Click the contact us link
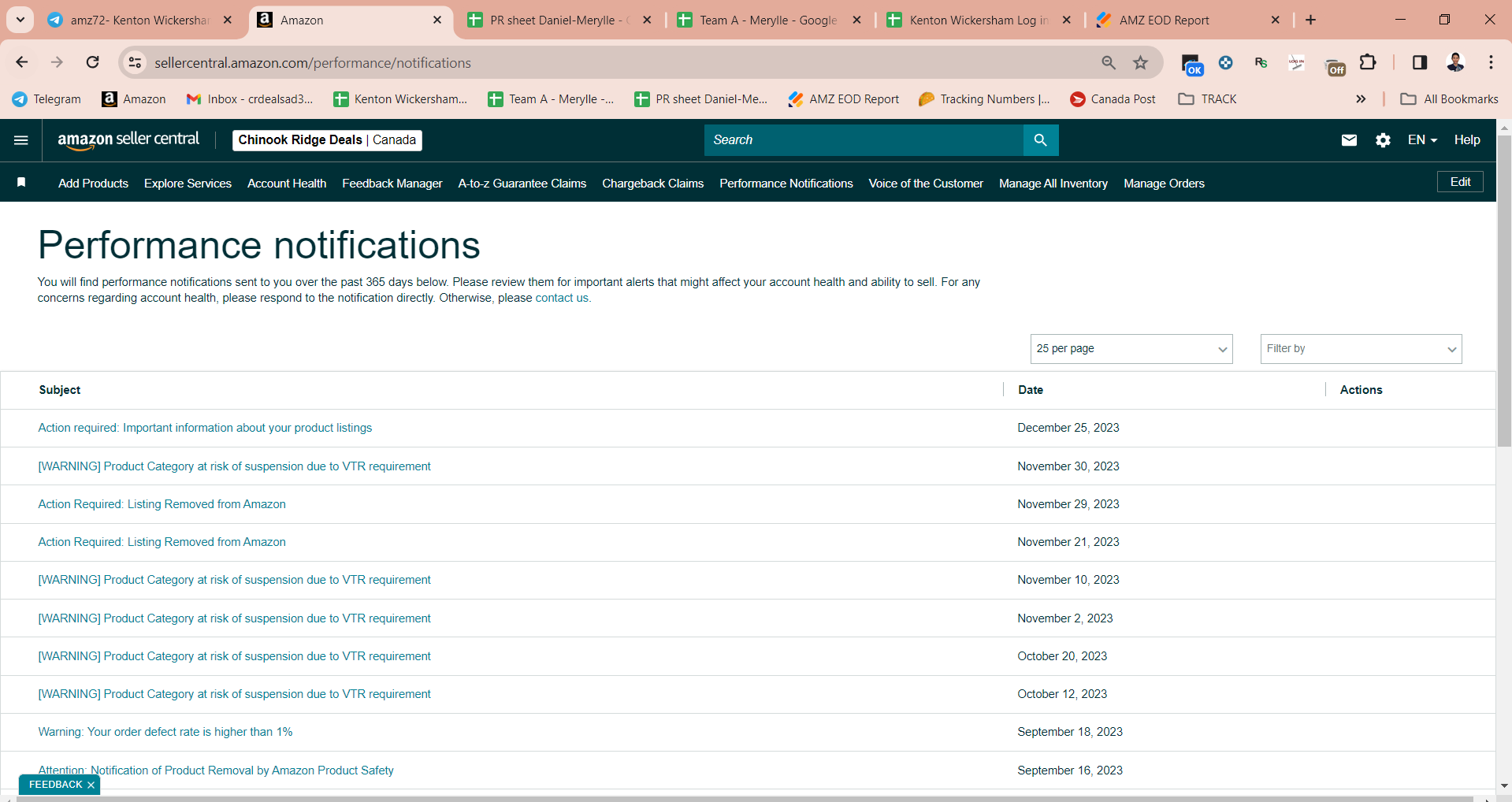 click(x=562, y=298)
